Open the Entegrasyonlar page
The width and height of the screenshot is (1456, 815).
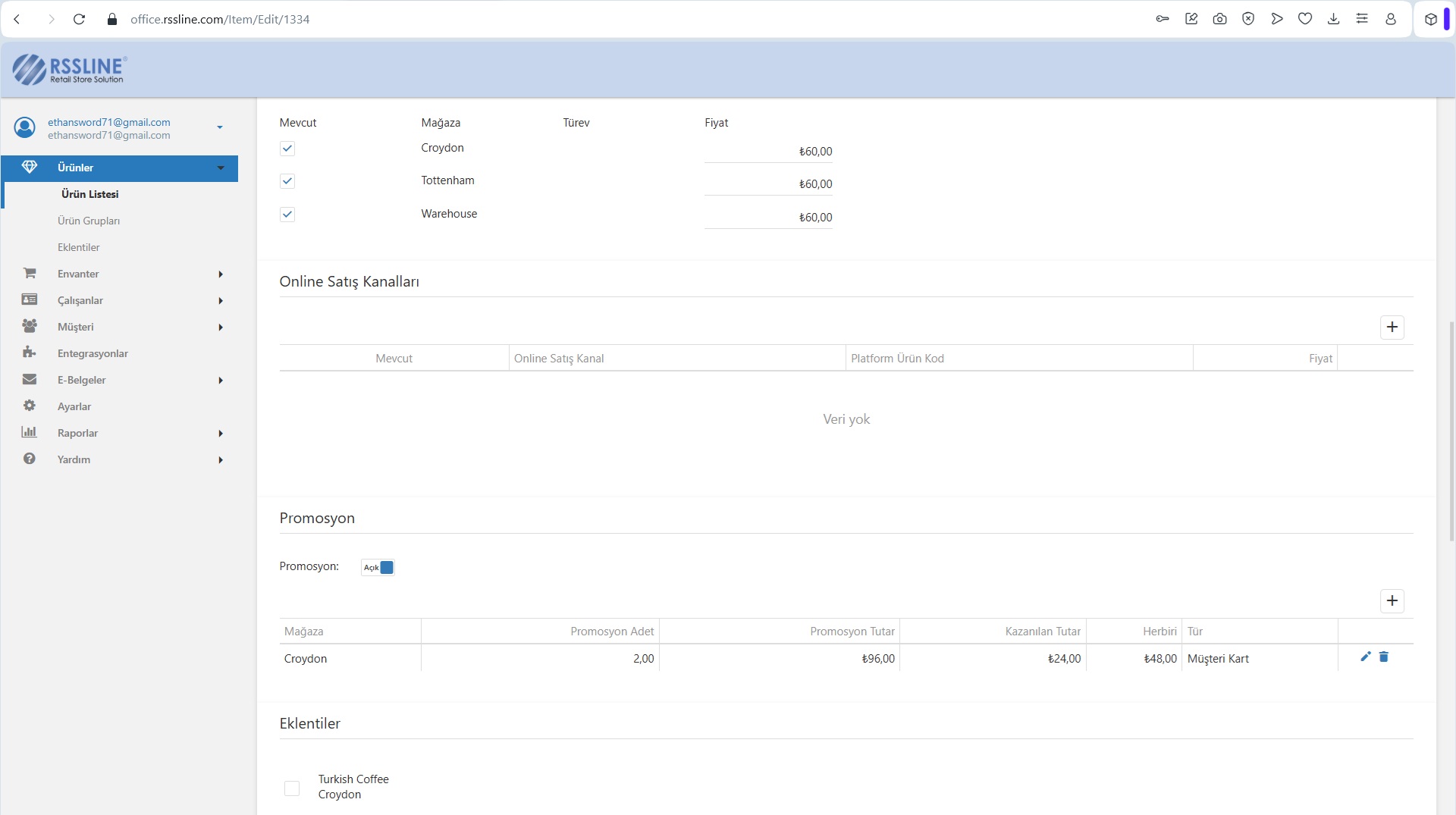click(93, 353)
